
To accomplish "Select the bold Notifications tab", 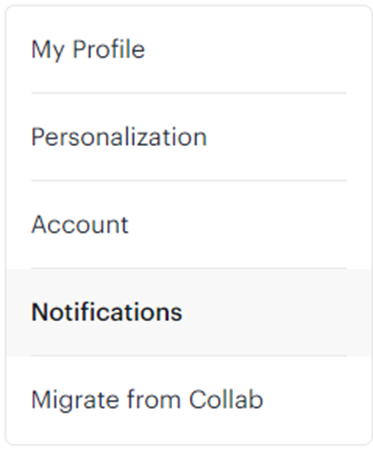I will point(189,312).
